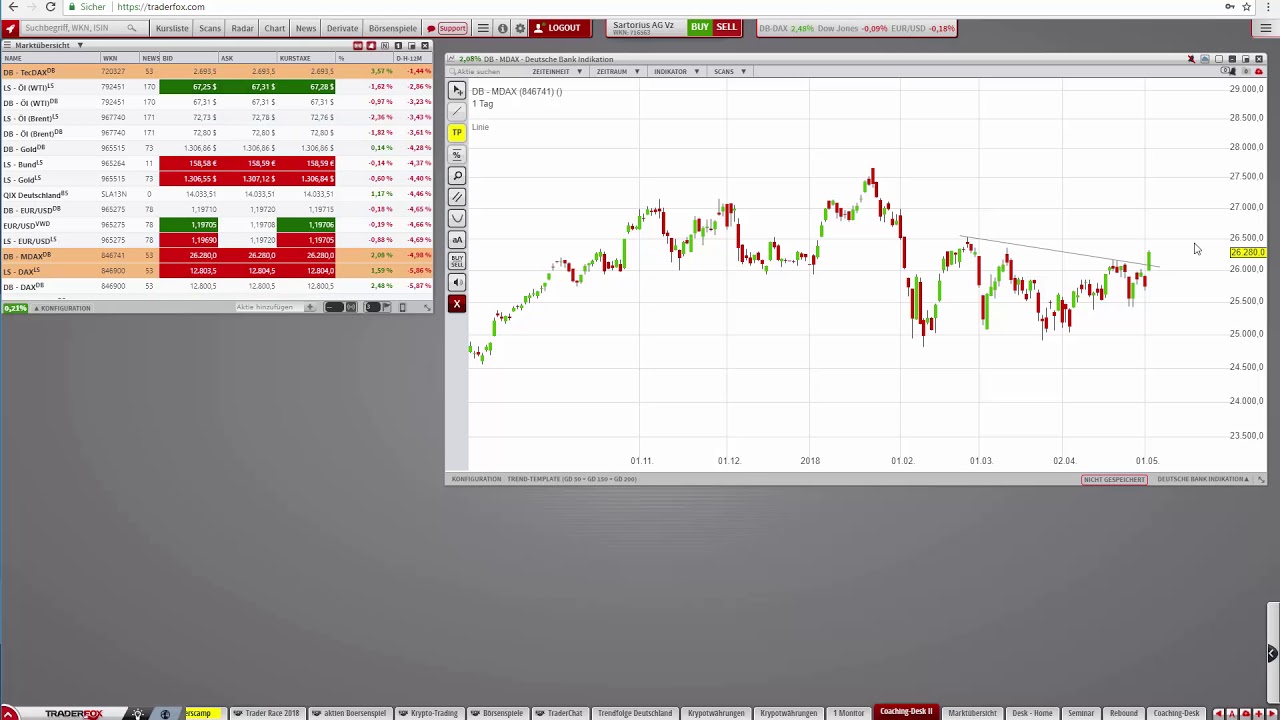Image resolution: width=1280 pixels, height=720 pixels.
Task: Click the chart BUY SELL tool icon
Action: [457, 261]
